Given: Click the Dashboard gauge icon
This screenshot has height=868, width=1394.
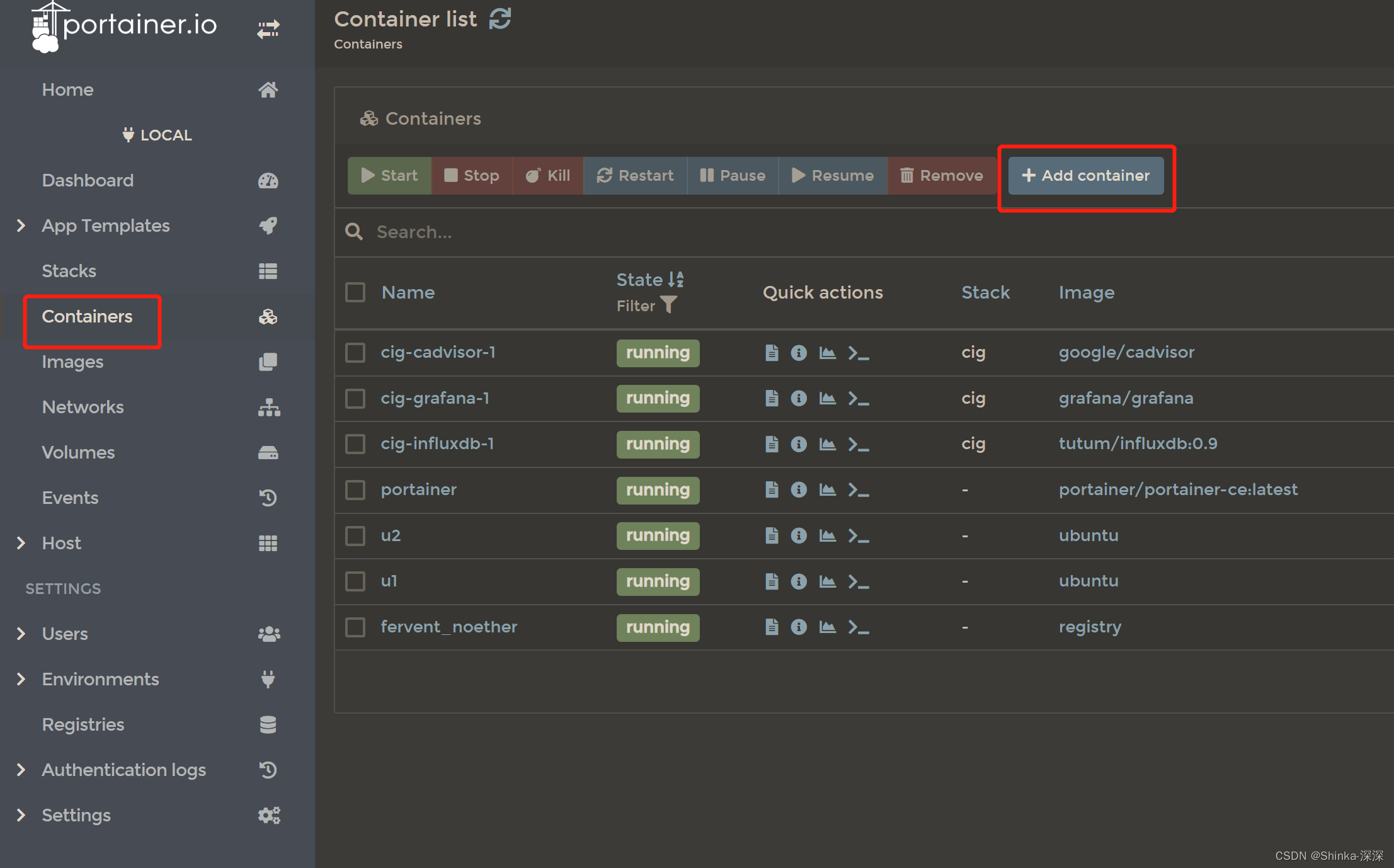Looking at the screenshot, I should click(268, 181).
